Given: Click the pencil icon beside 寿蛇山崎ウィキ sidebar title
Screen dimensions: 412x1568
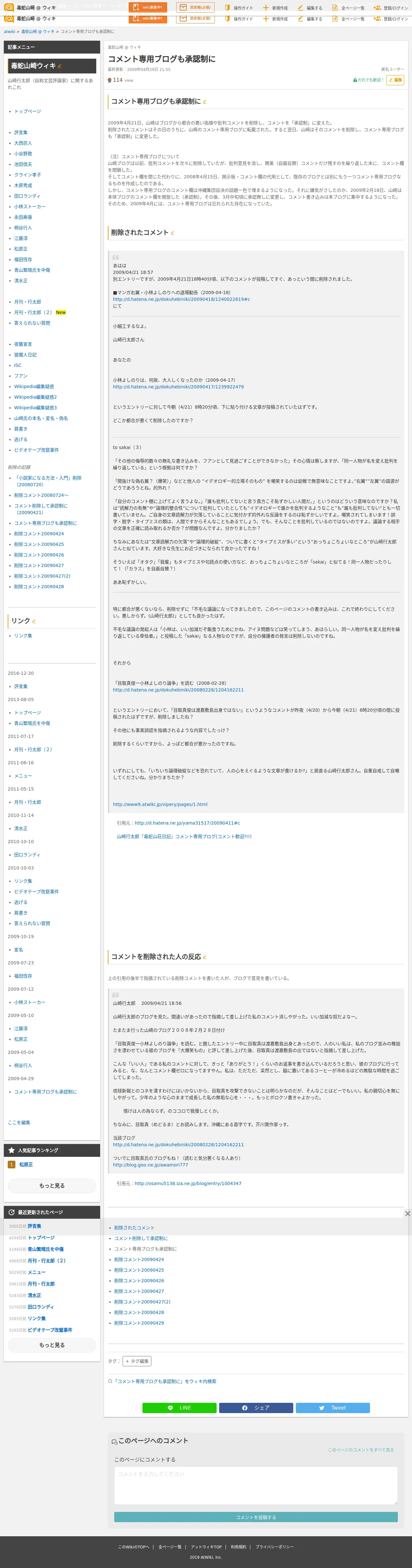Looking at the screenshot, I should click(60, 66).
